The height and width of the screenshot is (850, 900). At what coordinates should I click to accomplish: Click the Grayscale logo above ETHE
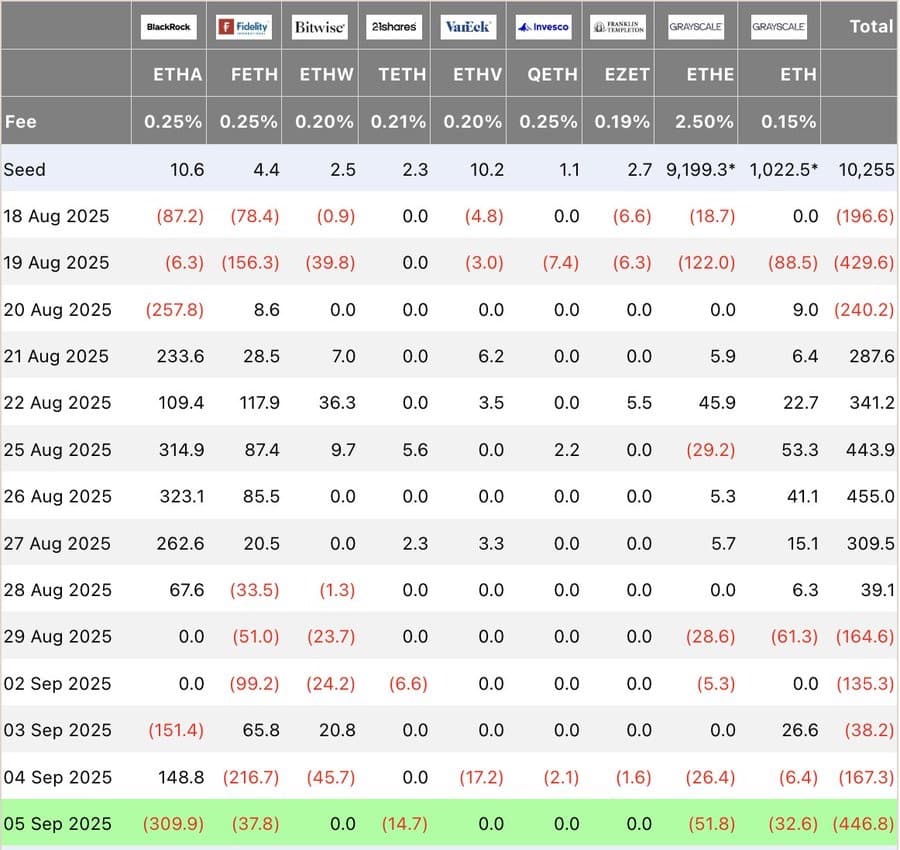696,26
